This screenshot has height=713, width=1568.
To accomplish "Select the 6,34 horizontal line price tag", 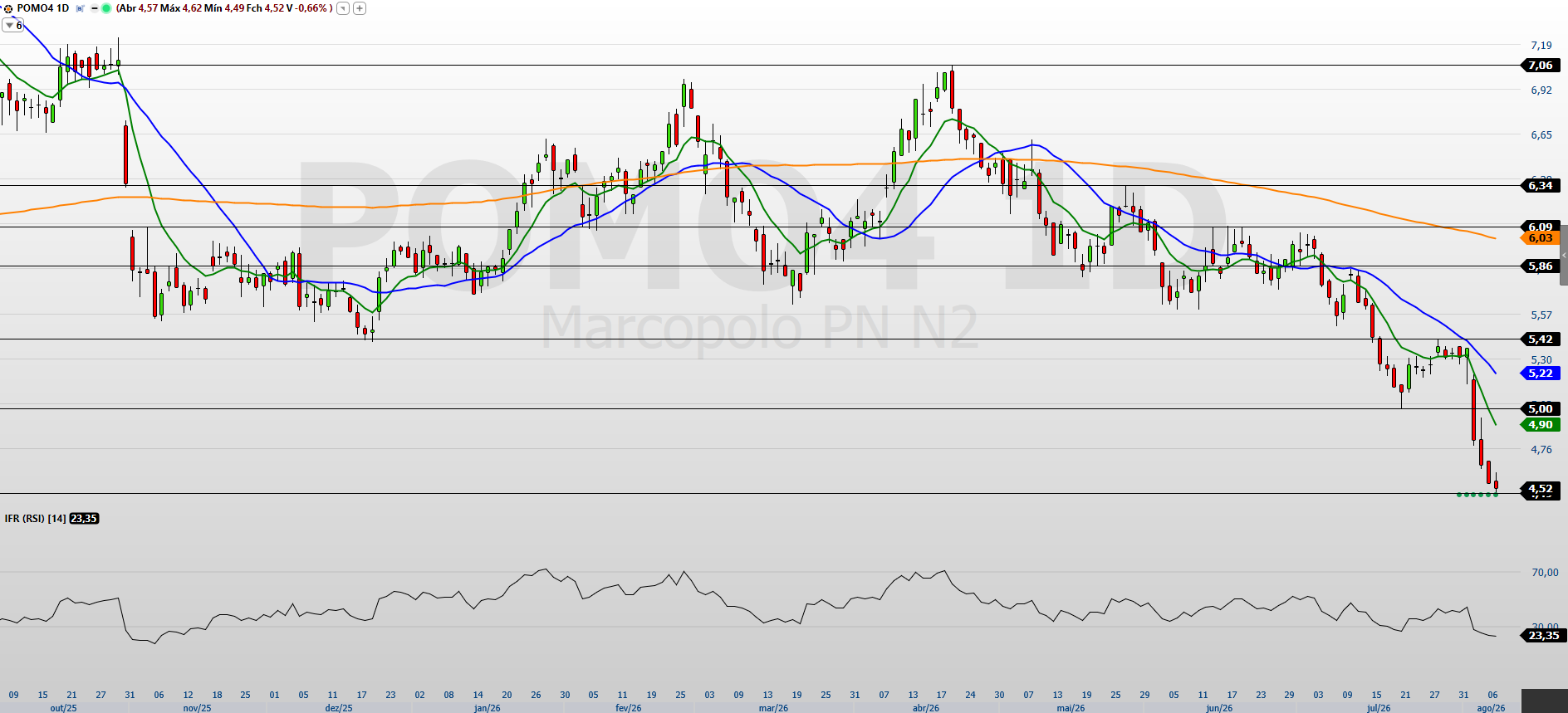I will (1540, 186).
